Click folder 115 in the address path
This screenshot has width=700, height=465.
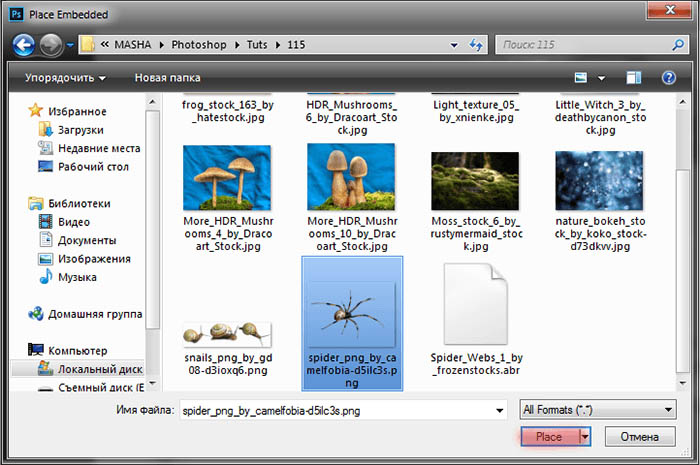click(x=296, y=45)
